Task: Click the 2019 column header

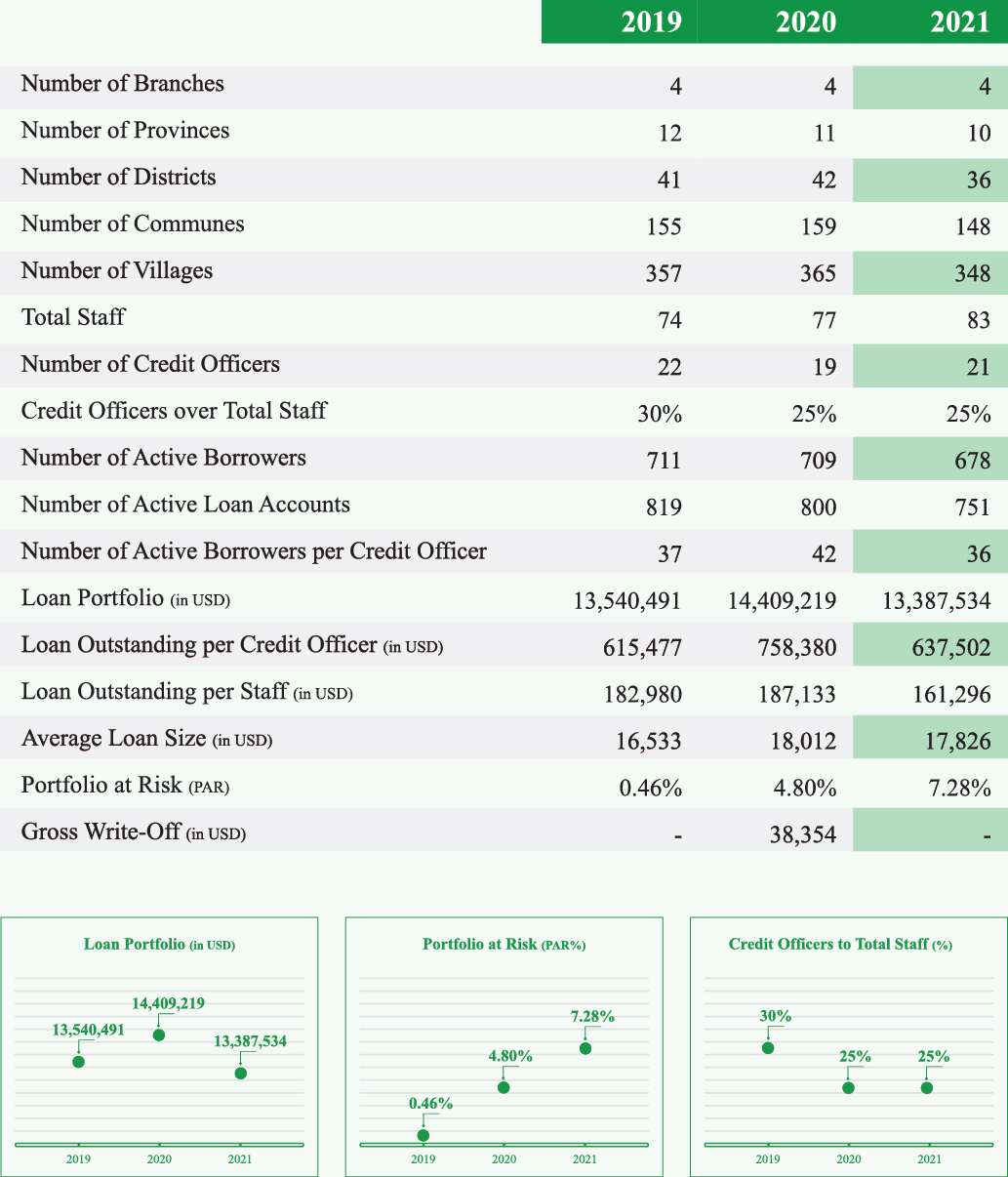Action: point(651,22)
